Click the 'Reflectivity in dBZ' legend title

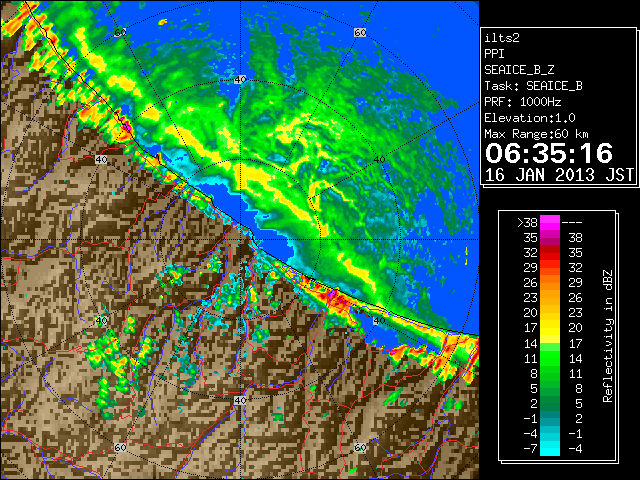point(607,336)
